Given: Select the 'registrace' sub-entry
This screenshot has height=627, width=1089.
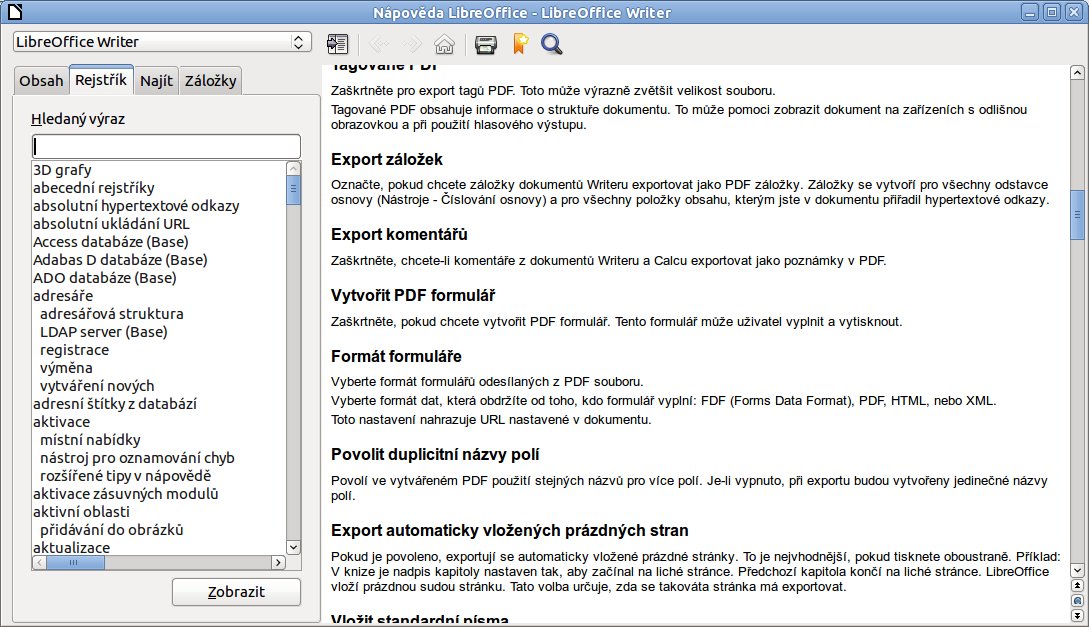Looking at the screenshot, I should pos(74,350).
